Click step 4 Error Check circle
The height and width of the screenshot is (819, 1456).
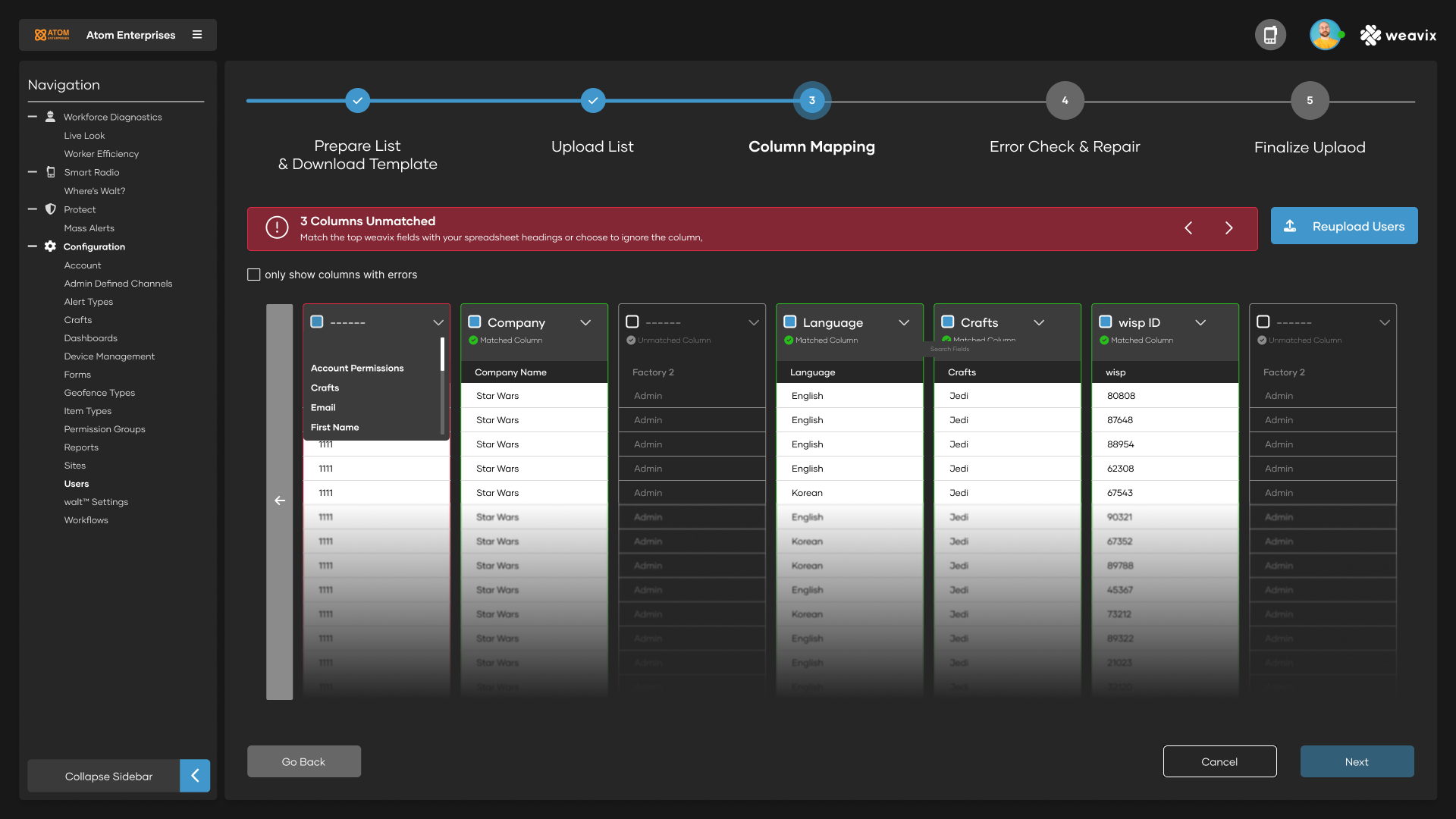coord(1065,100)
